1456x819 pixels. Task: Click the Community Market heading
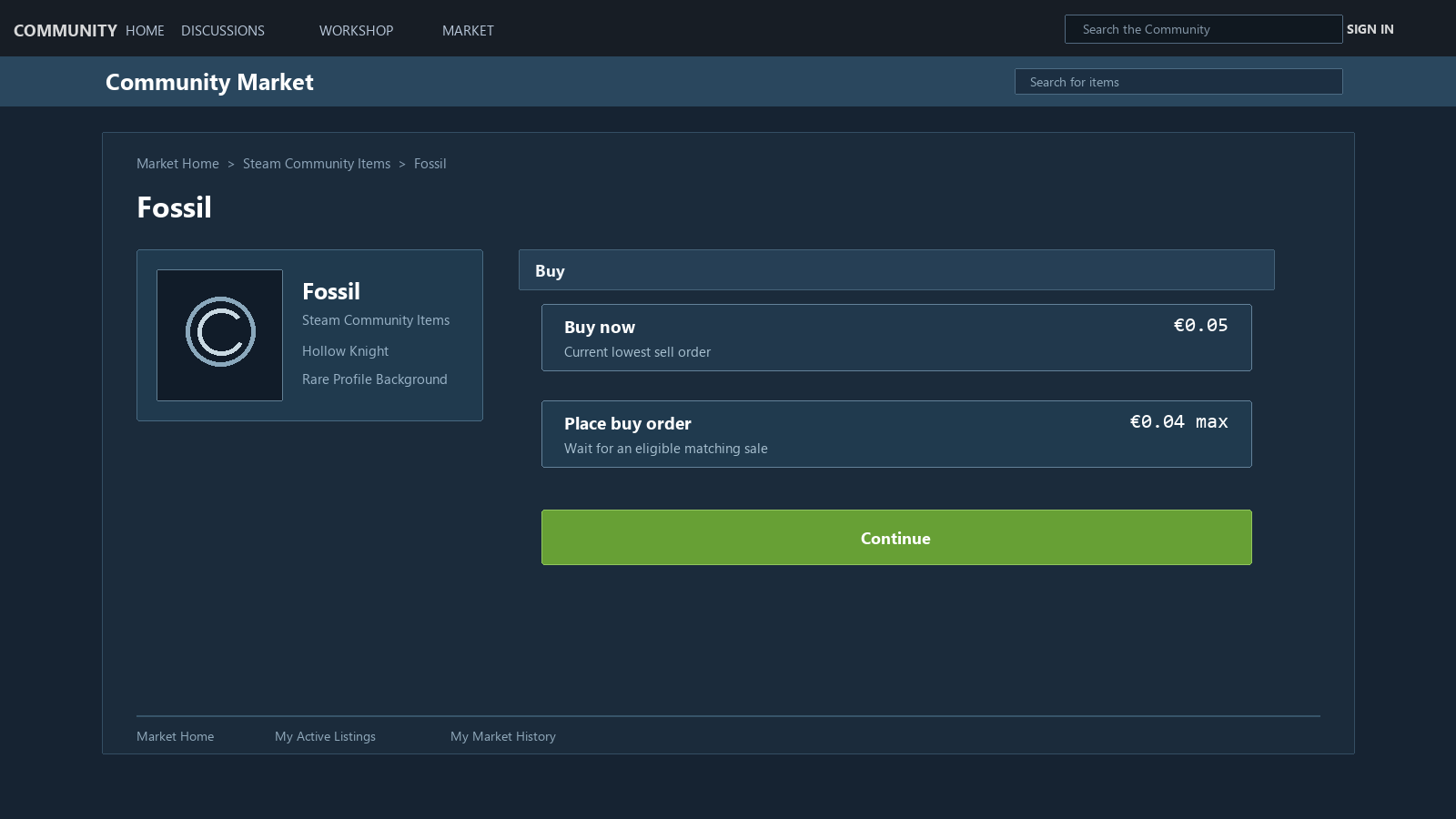coord(209,82)
